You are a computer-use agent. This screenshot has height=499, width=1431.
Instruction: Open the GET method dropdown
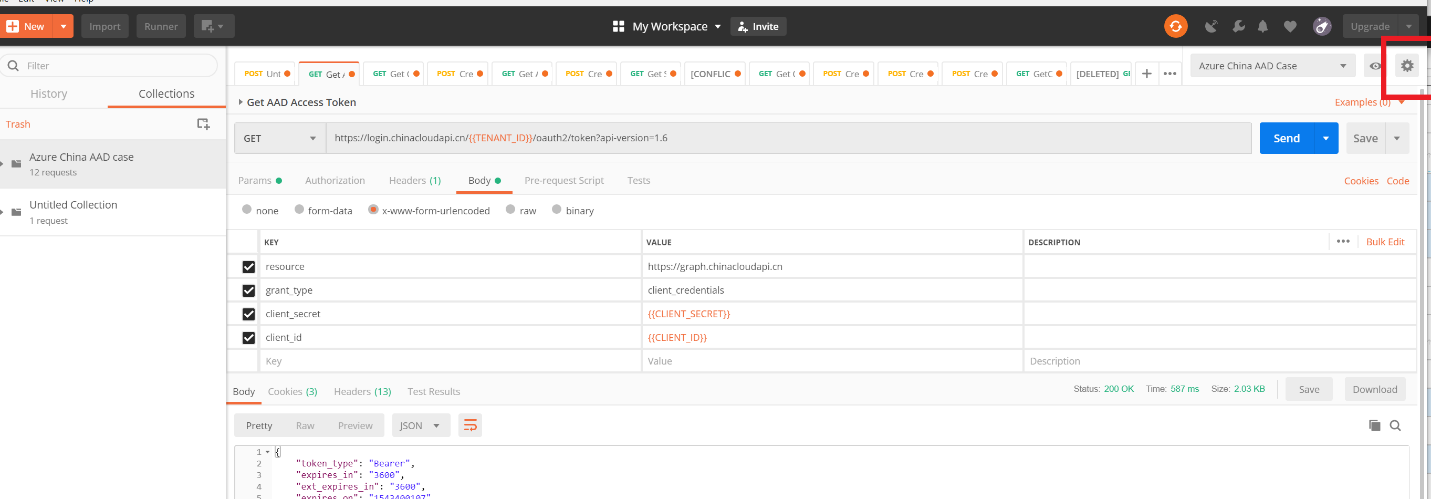280,138
